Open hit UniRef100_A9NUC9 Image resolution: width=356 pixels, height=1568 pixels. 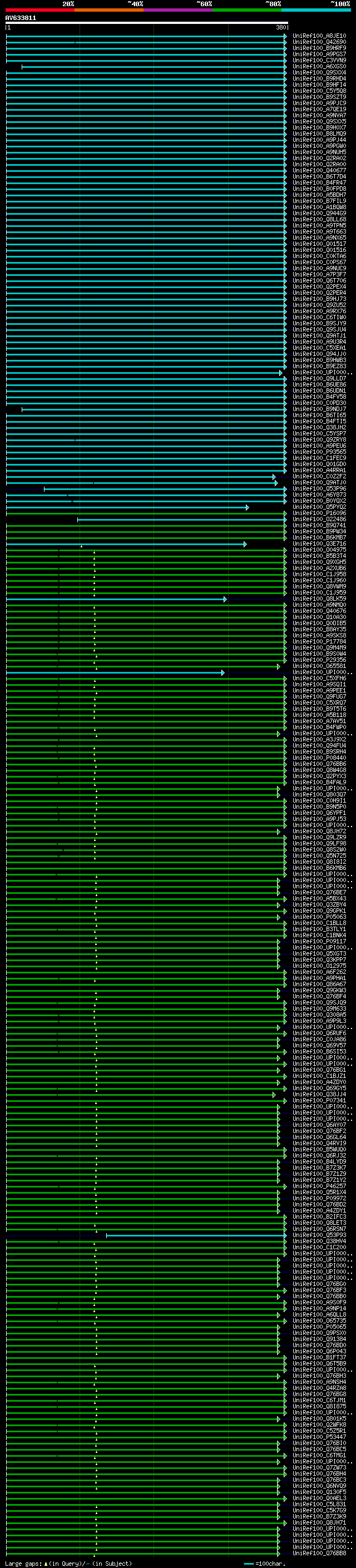point(319,269)
